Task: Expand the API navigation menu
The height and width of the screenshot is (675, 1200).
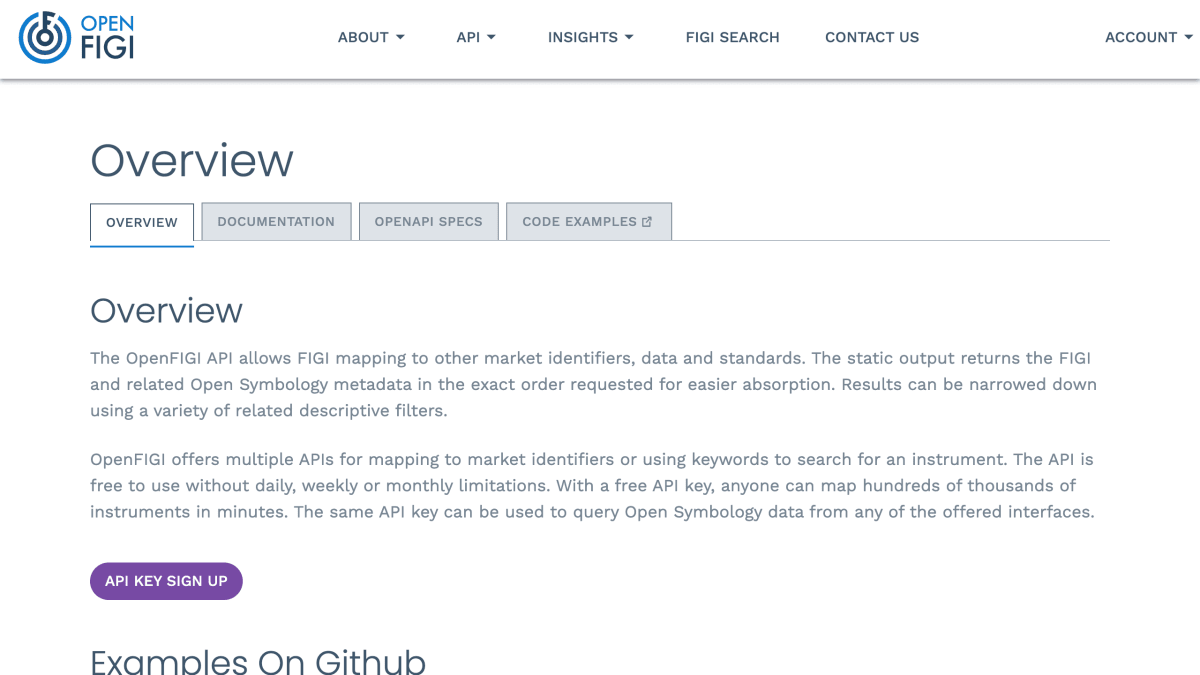Action: point(476,37)
